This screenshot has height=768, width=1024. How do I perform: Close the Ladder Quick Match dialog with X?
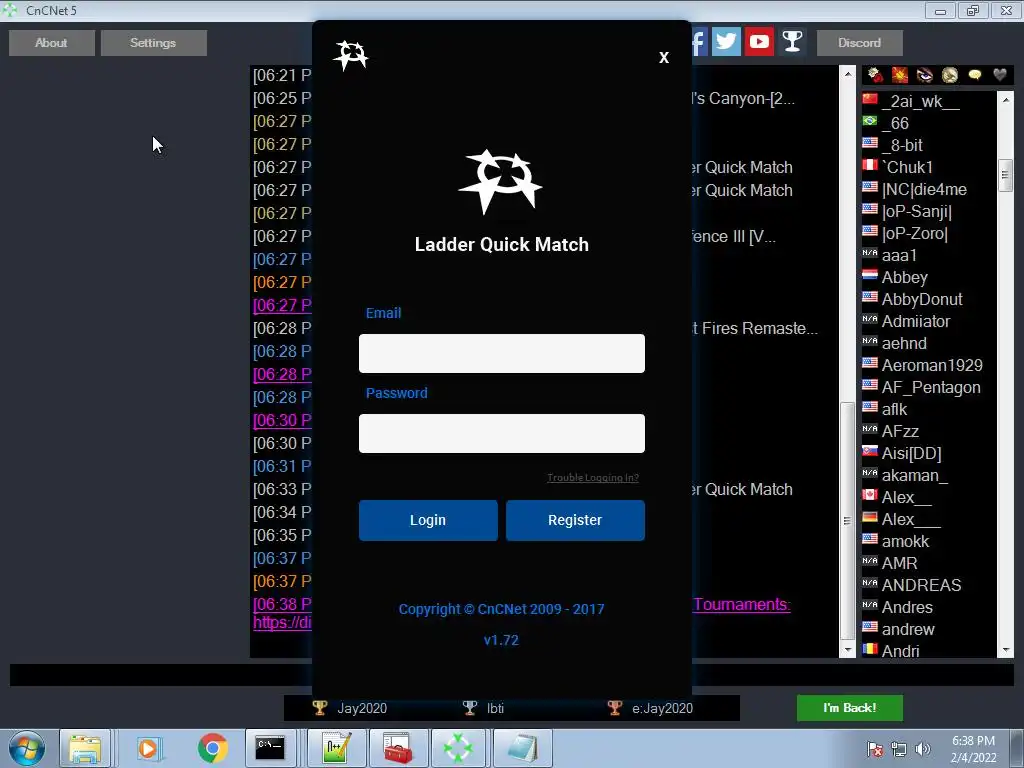pos(664,57)
